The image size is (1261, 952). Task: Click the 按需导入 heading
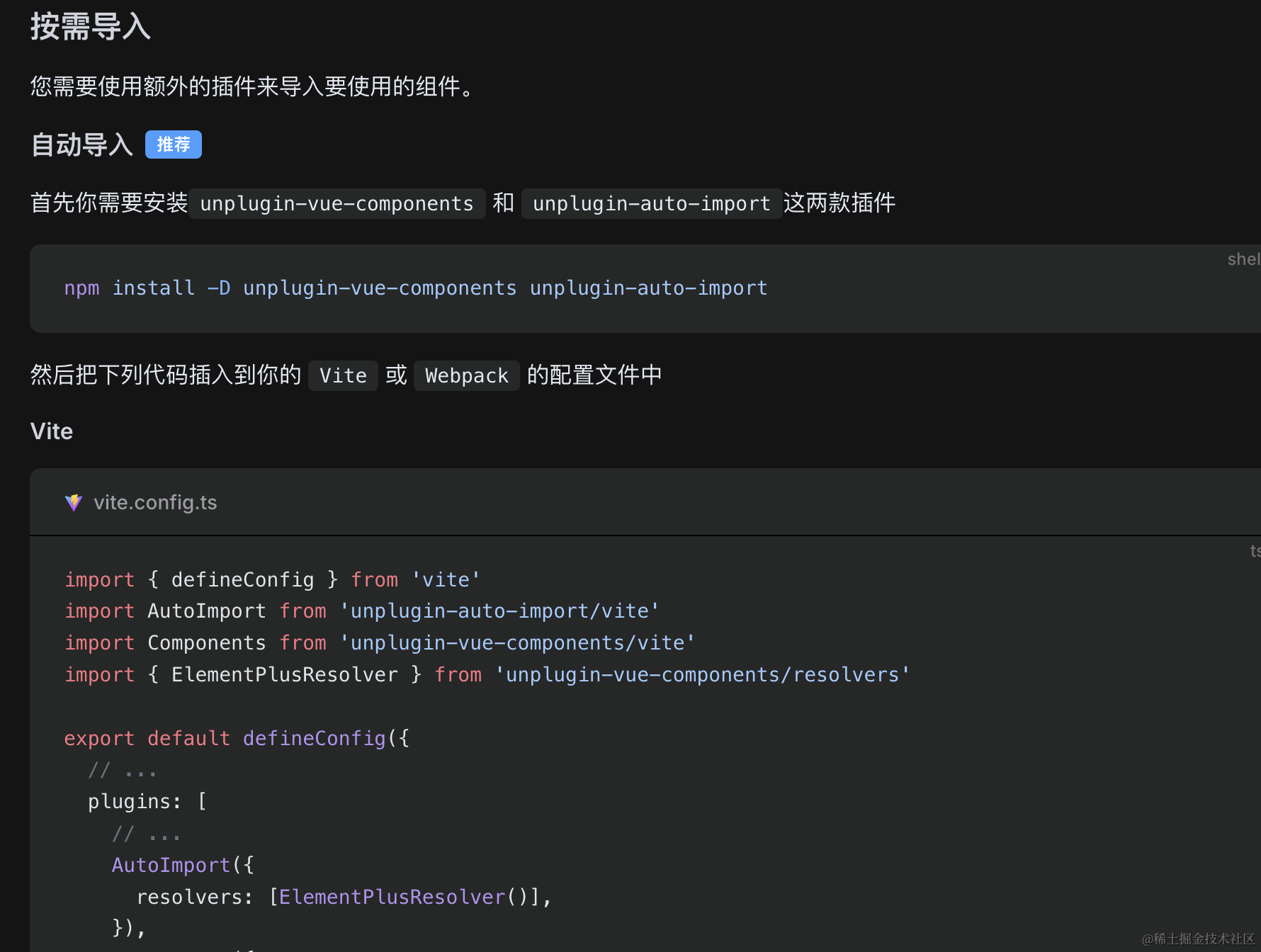point(91,27)
